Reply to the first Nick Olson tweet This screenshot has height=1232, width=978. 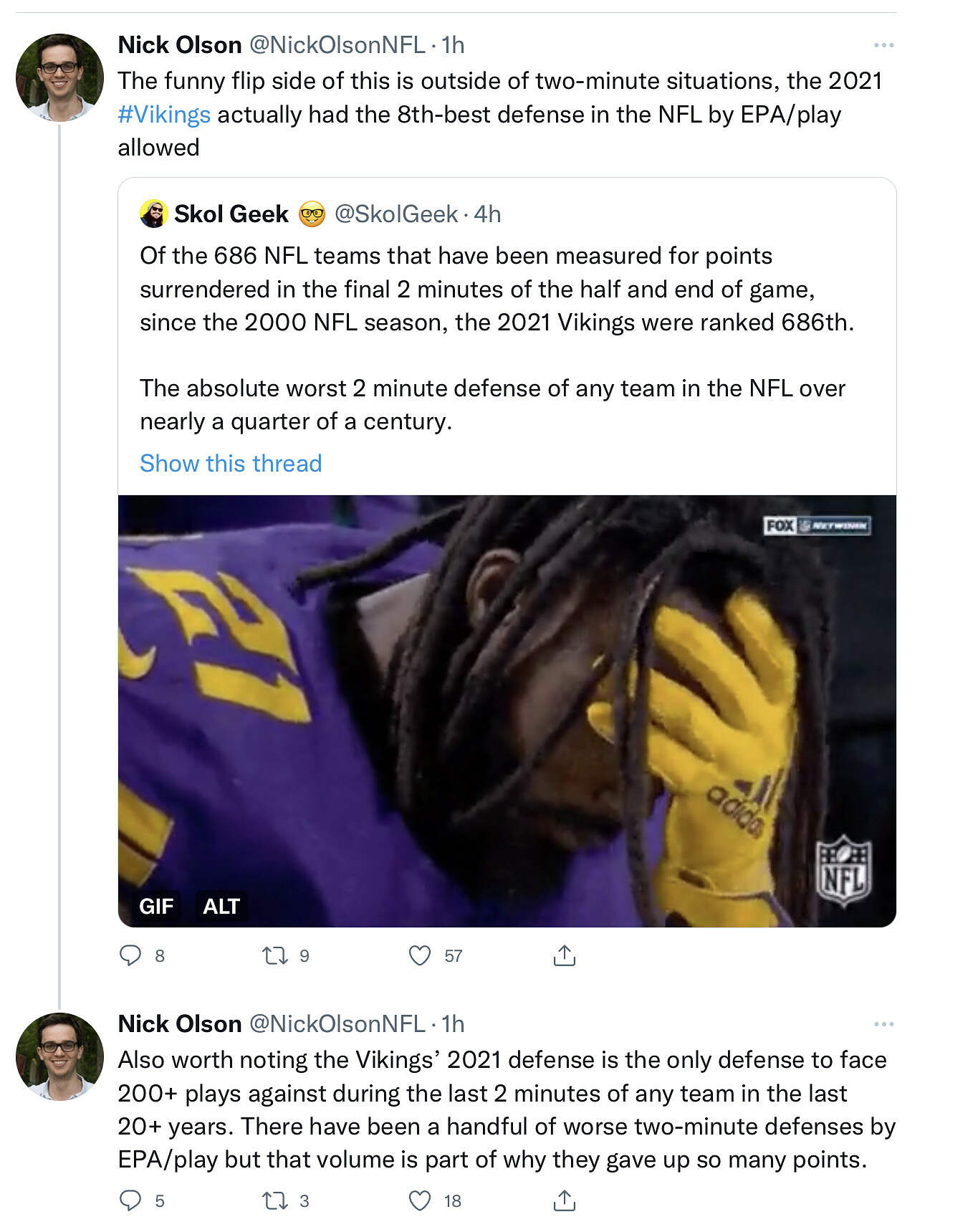pyautogui.click(x=130, y=955)
